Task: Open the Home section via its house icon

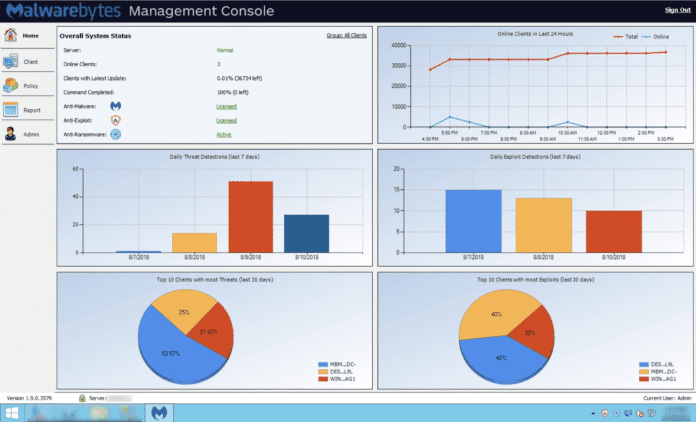Action: point(10,35)
